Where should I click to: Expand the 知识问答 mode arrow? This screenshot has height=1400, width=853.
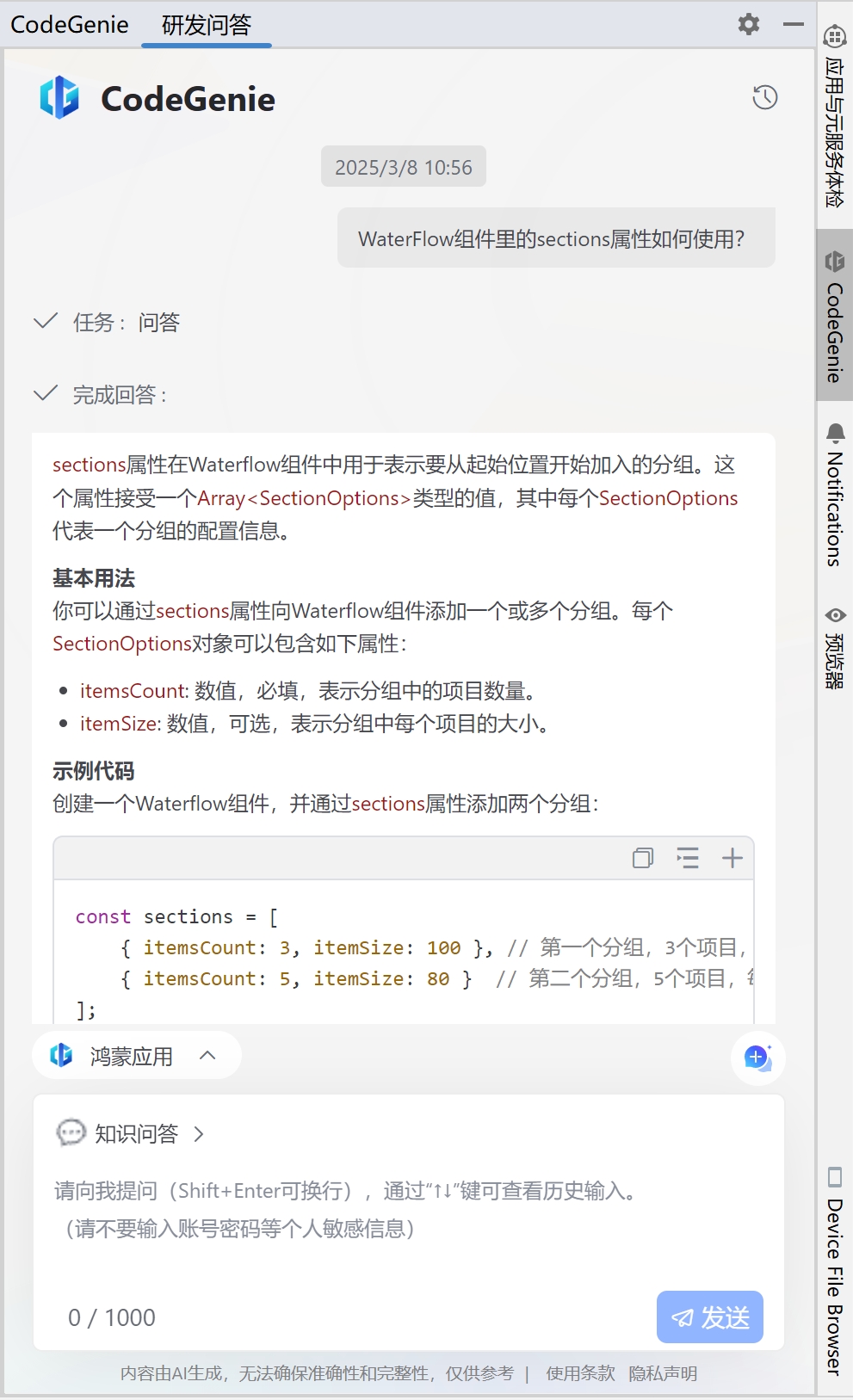pyautogui.click(x=199, y=1134)
